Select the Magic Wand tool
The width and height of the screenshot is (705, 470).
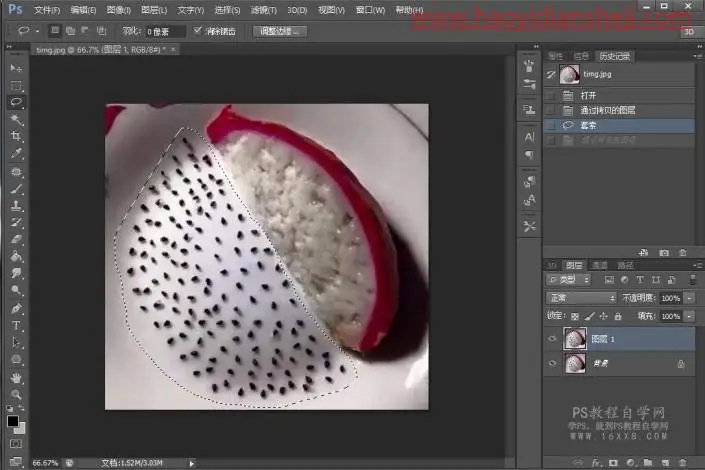16,120
